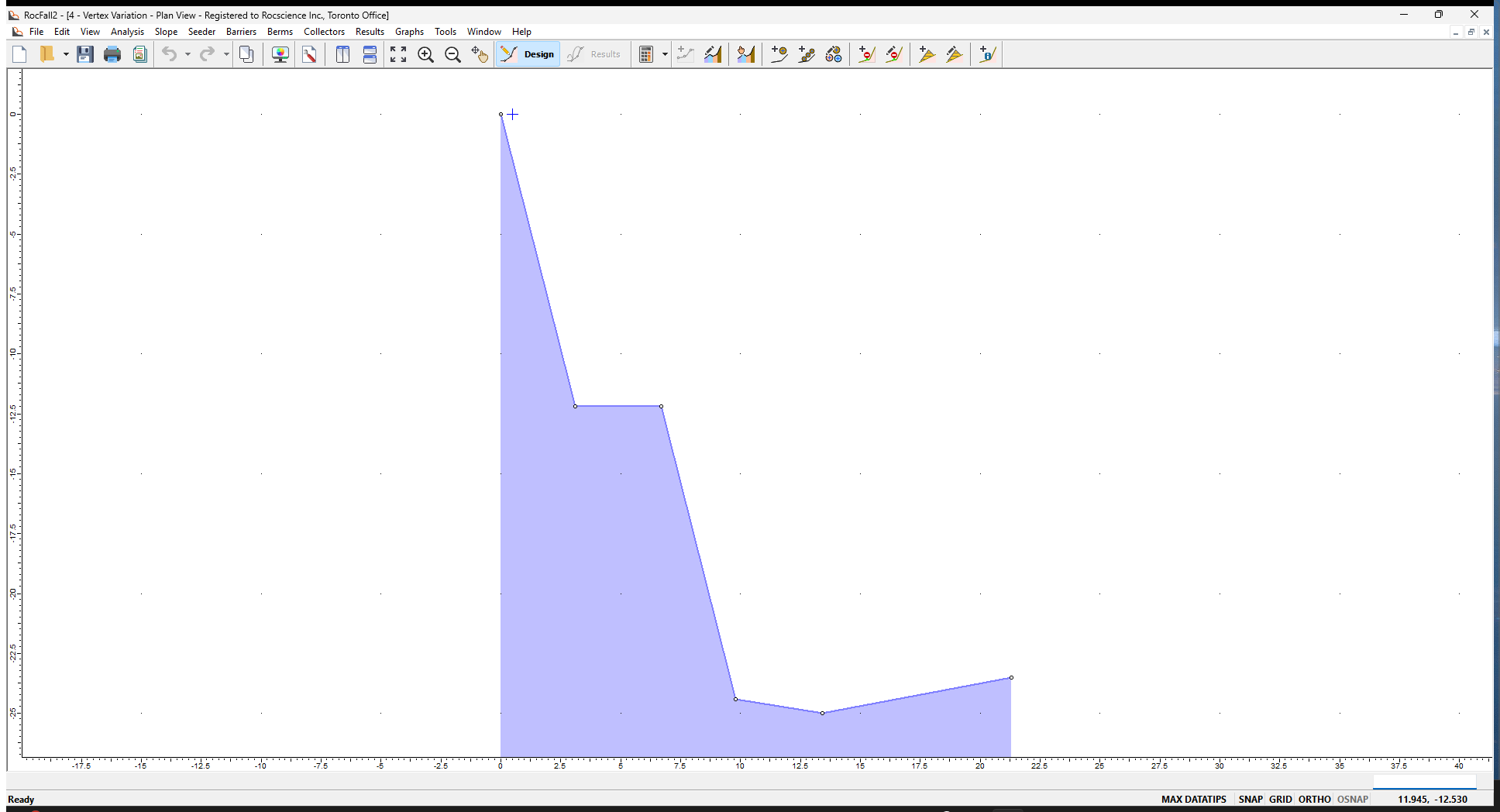This screenshot has height=812, width=1500.
Task: Open the Undo history dropdown arrow
Action: point(187,54)
